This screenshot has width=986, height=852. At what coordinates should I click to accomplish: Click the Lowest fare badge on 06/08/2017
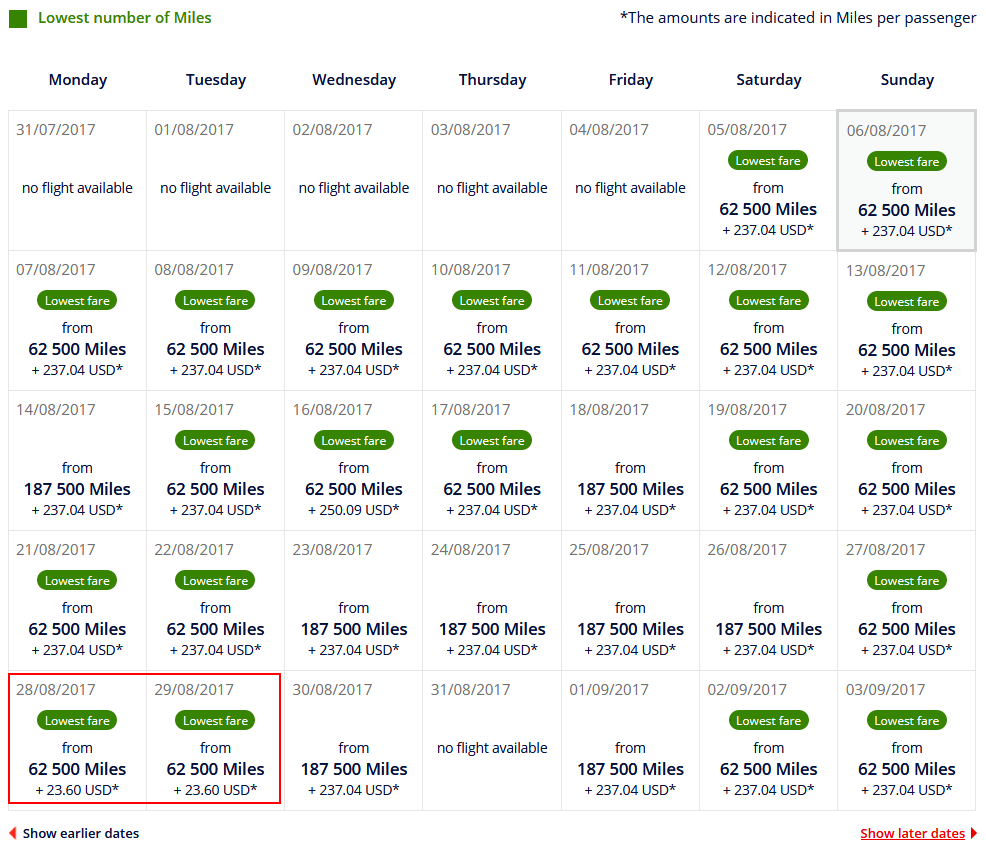[906, 162]
